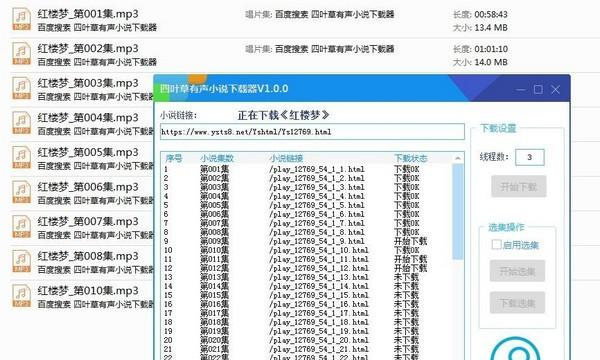Click 下载OK status of row 6
600x360 pixels.
[407, 214]
